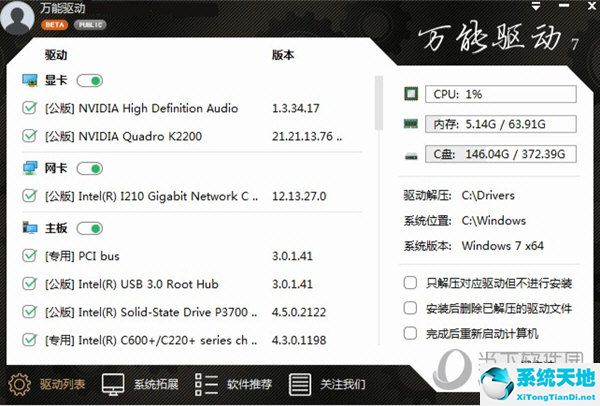Minimize the 万能驱动 window
Image resolution: width=600 pixels, height=406 pixels.
564,5
